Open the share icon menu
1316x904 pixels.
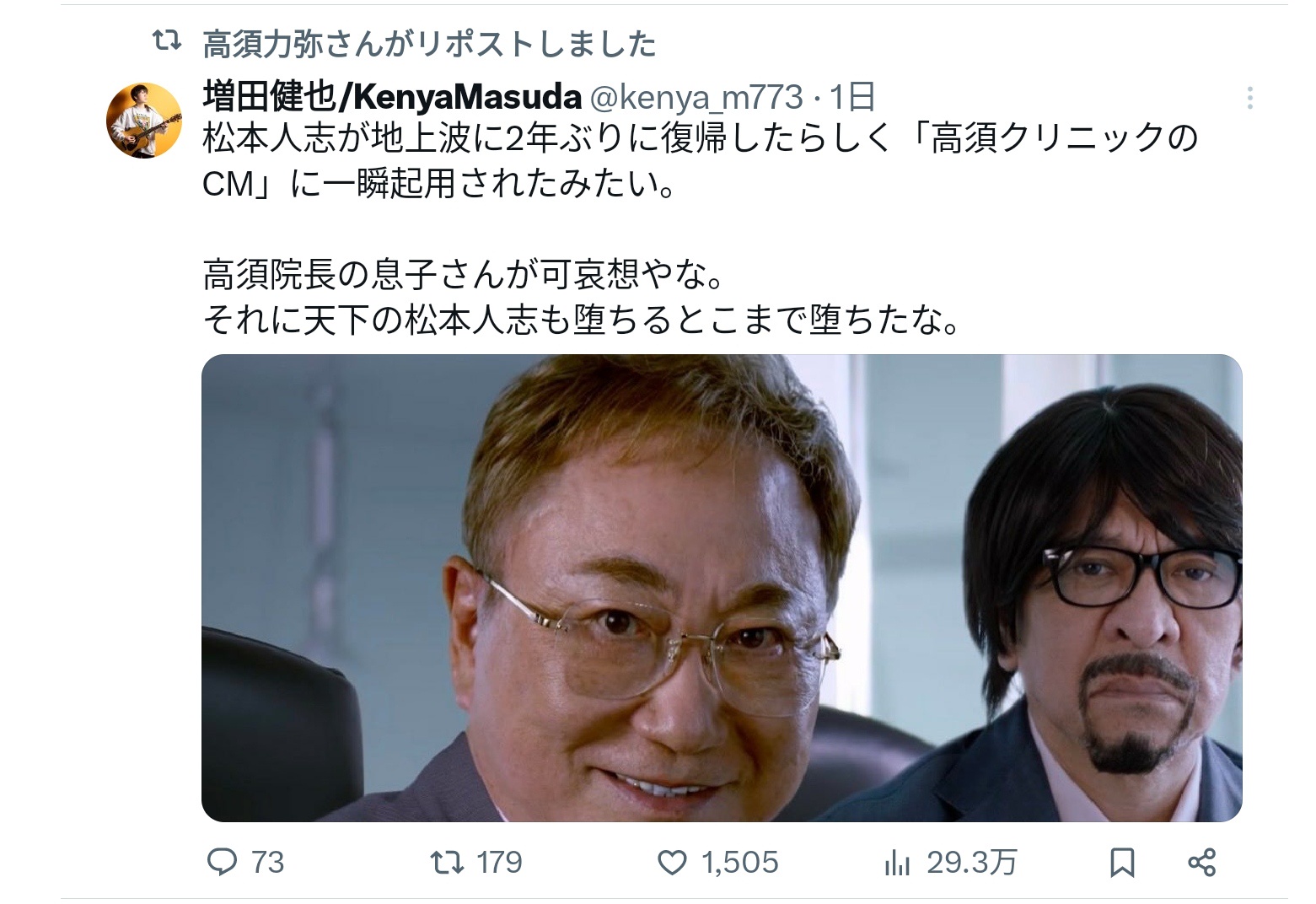click(x=1201, y=863)
